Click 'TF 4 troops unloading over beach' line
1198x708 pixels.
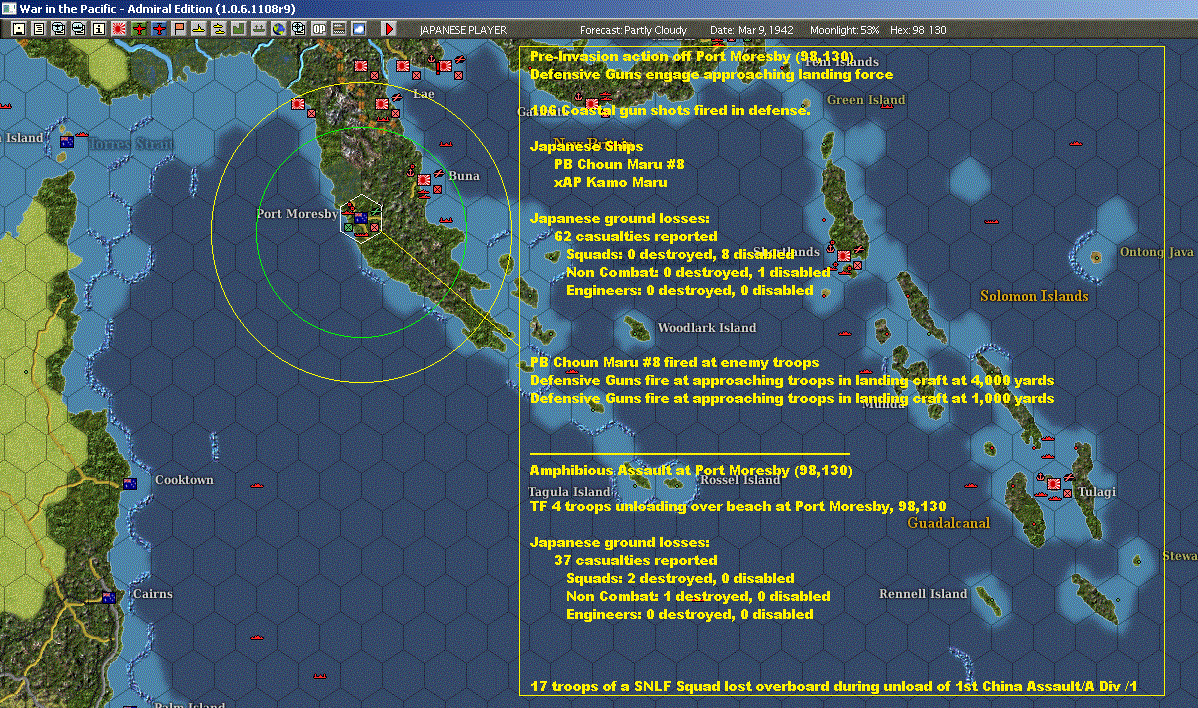(738, 506)
